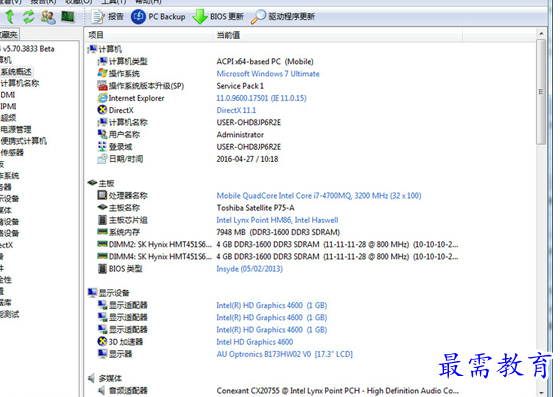
Task: Select the Service Pack 1 value
Action: coord(240,86)
